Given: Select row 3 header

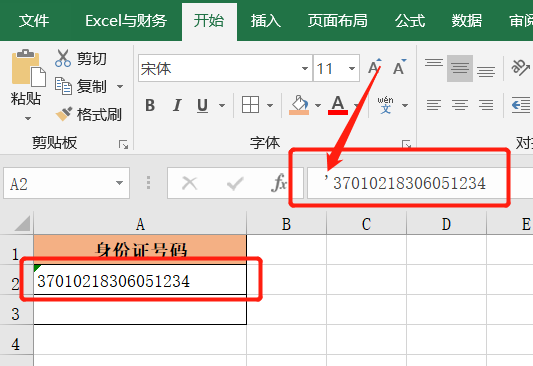Looking at the screenshot, I should click(16, 310).
